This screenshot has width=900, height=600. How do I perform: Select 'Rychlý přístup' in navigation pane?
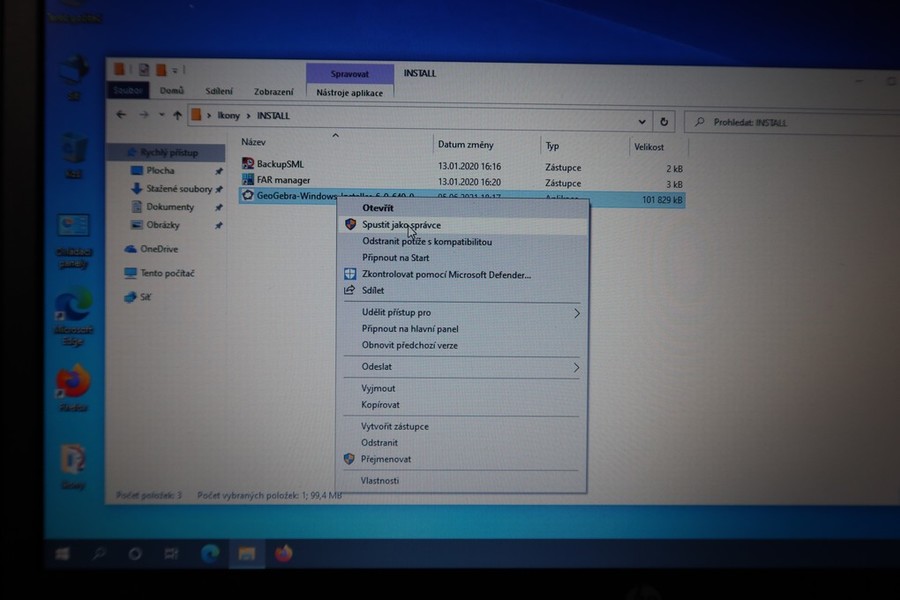166,152
